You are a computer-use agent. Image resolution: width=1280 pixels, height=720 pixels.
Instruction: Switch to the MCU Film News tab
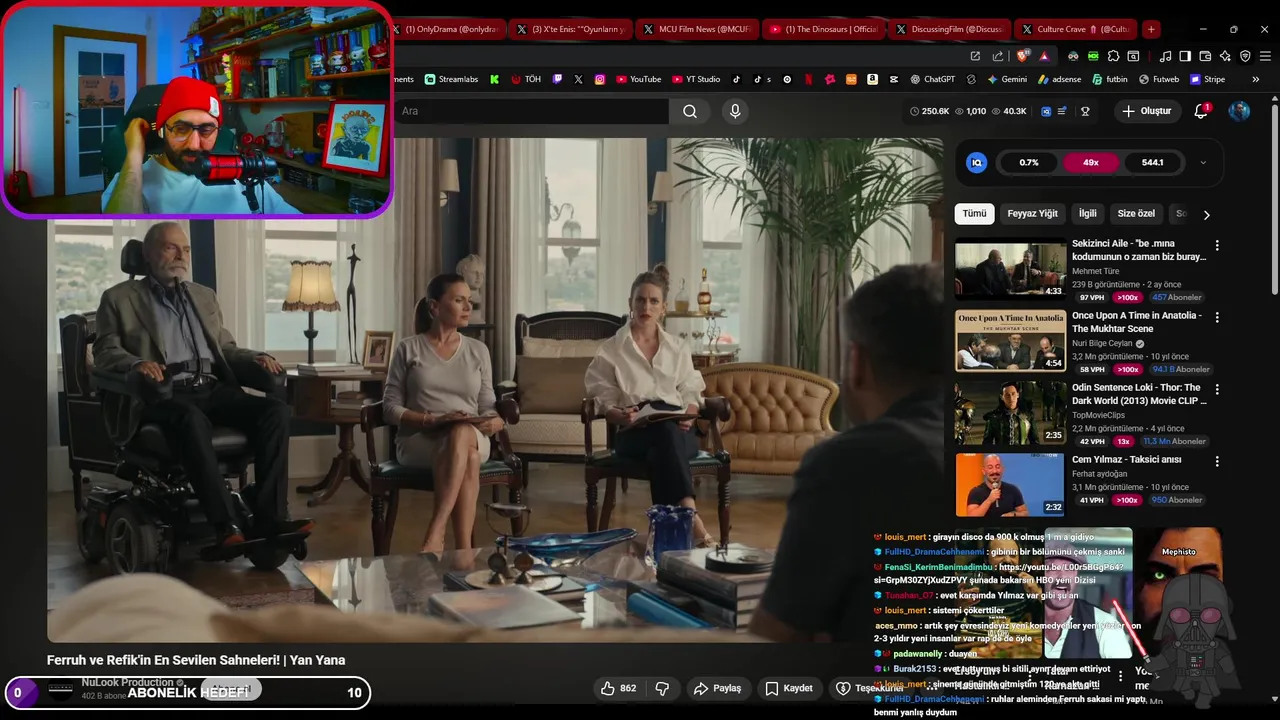tap(696, 29)
